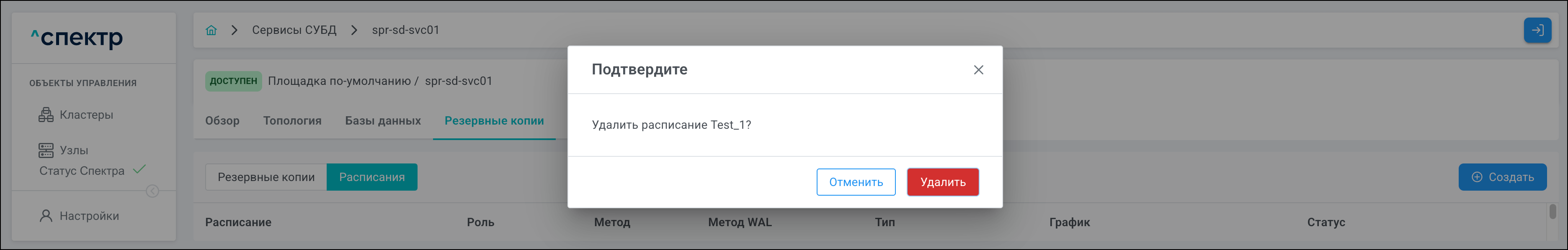Viewport: 1568px width, 250px height.
Task: Select the Резервные копии main tab
Action: pos(494,120)
